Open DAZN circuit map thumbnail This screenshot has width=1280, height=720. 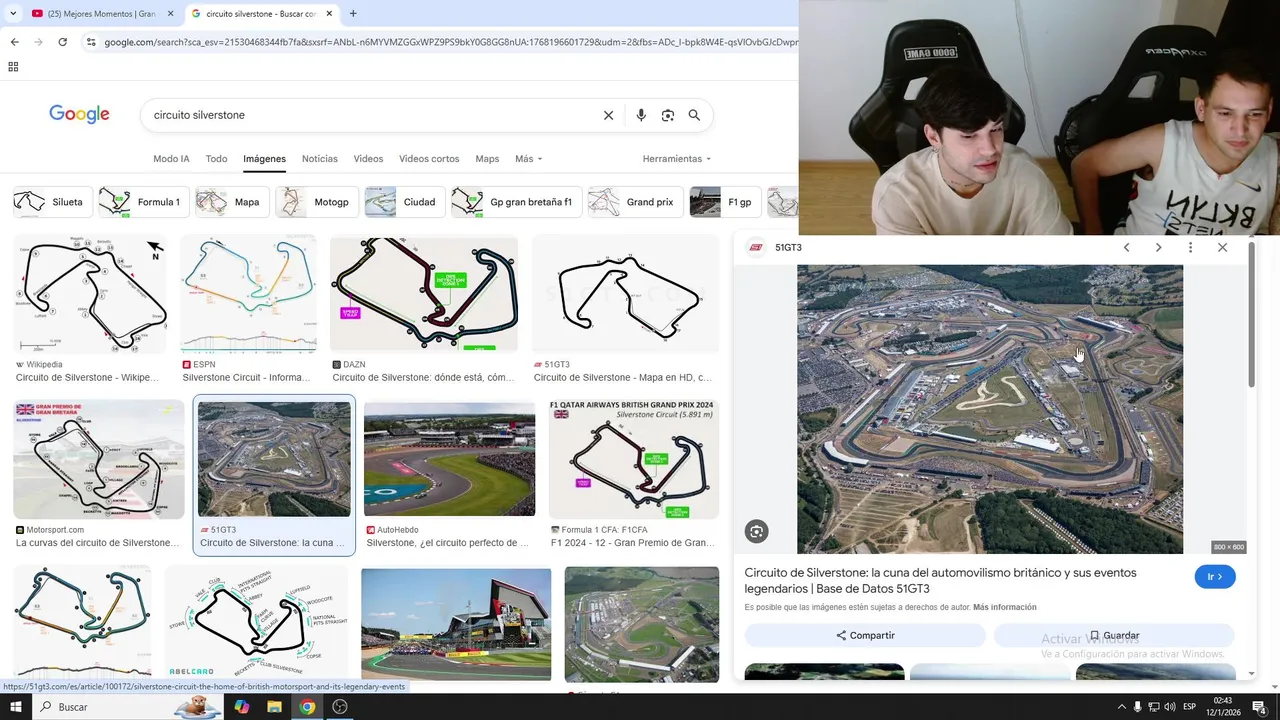pos(424,295)
